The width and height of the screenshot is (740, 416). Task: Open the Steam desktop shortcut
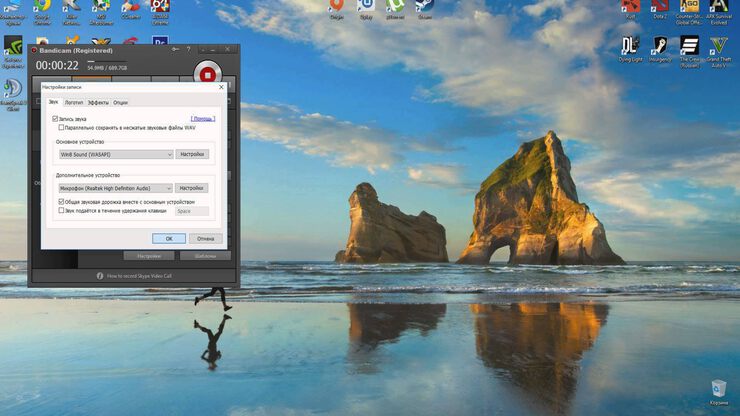(x=424, y=8)
